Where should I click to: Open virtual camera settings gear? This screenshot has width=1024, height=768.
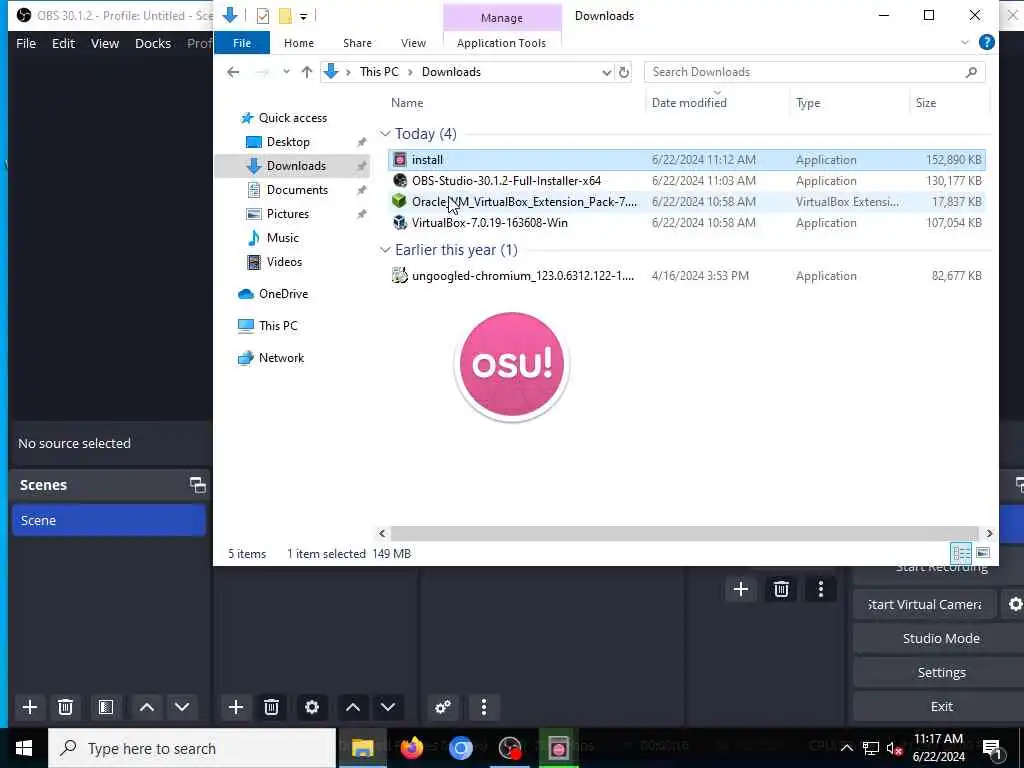1014,604
